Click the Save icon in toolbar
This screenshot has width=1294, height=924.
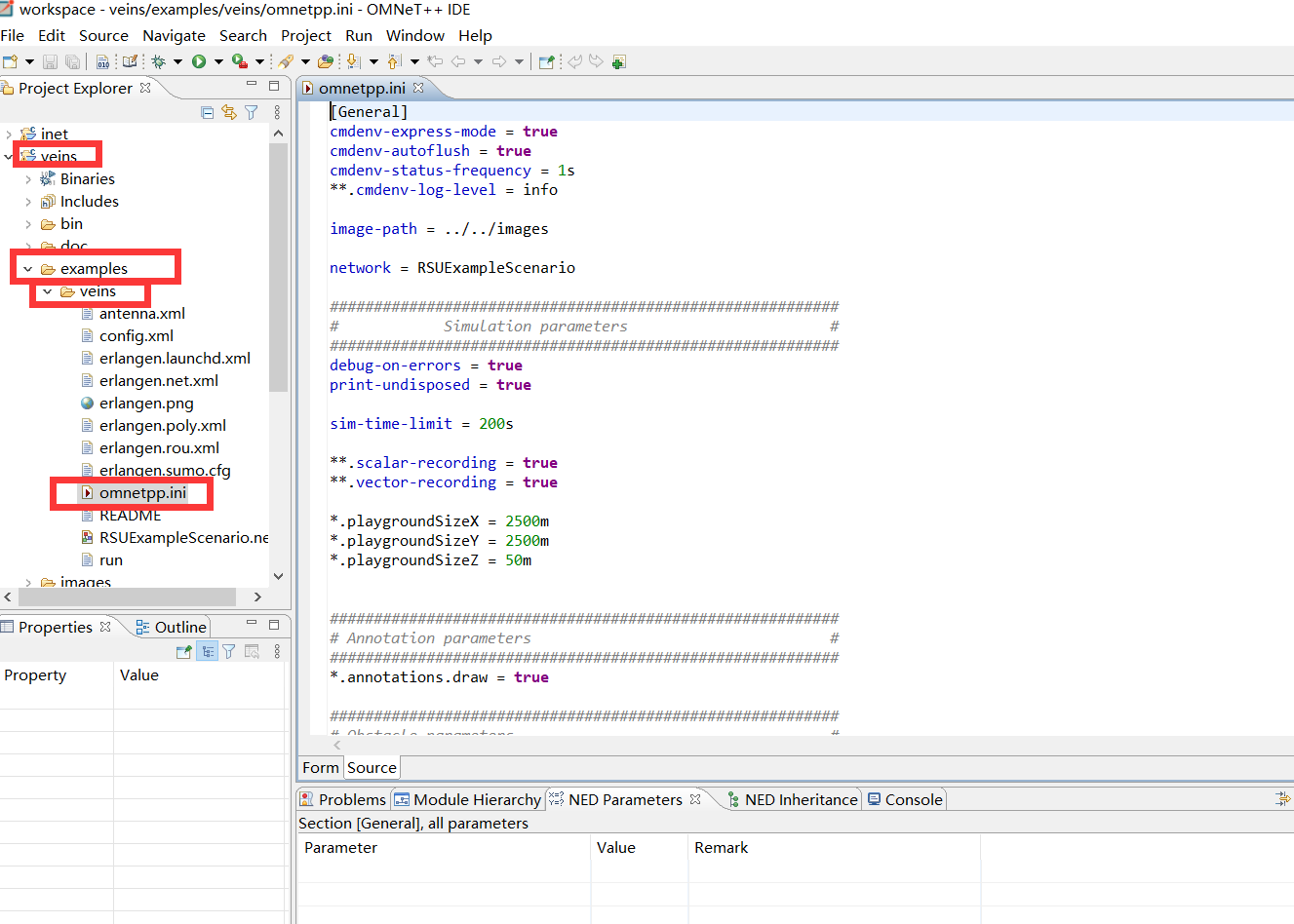point(51,61)
